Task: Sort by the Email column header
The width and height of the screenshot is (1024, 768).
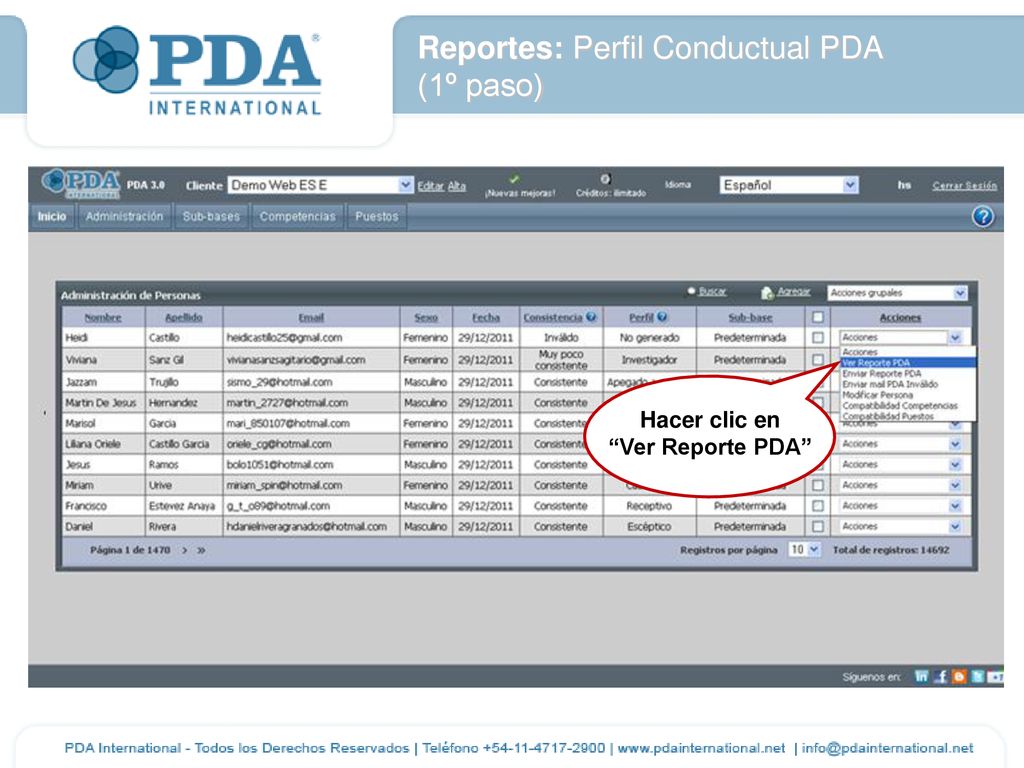Action: [311, 317]
